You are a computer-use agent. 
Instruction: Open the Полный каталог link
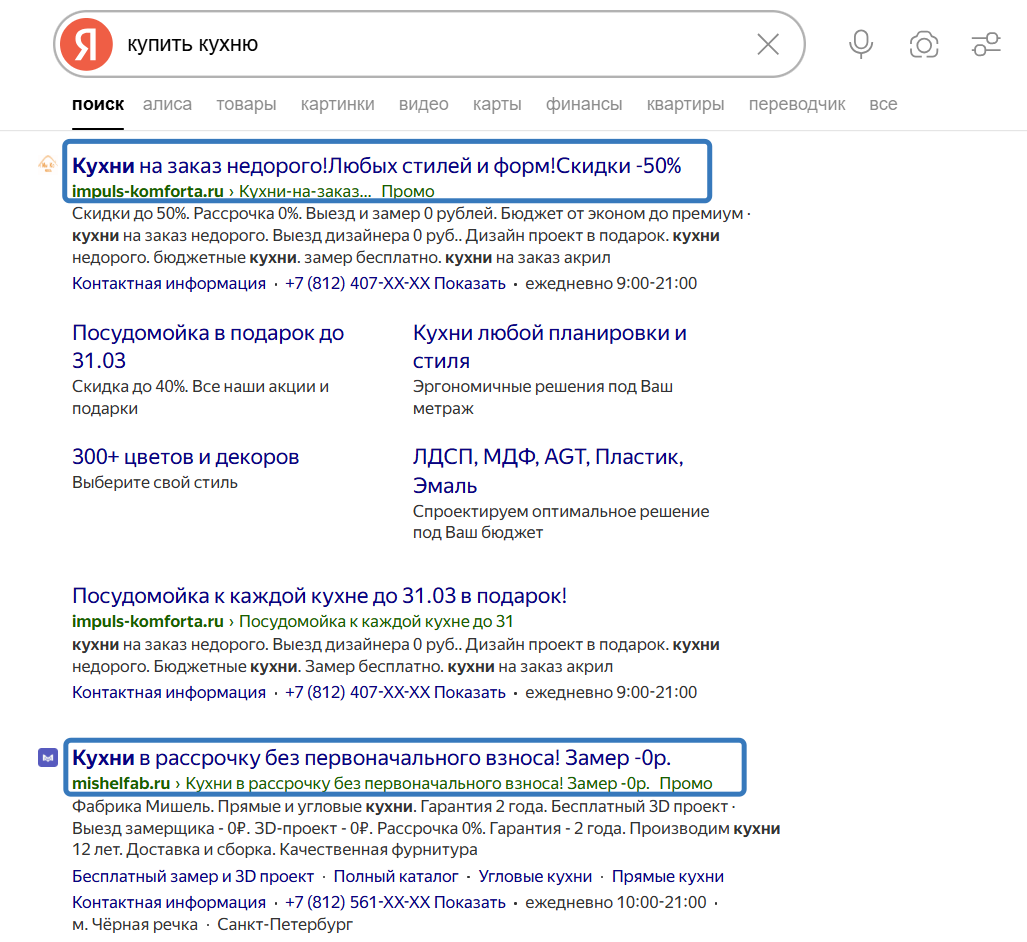pyautogui.click(x=396, y=876)
